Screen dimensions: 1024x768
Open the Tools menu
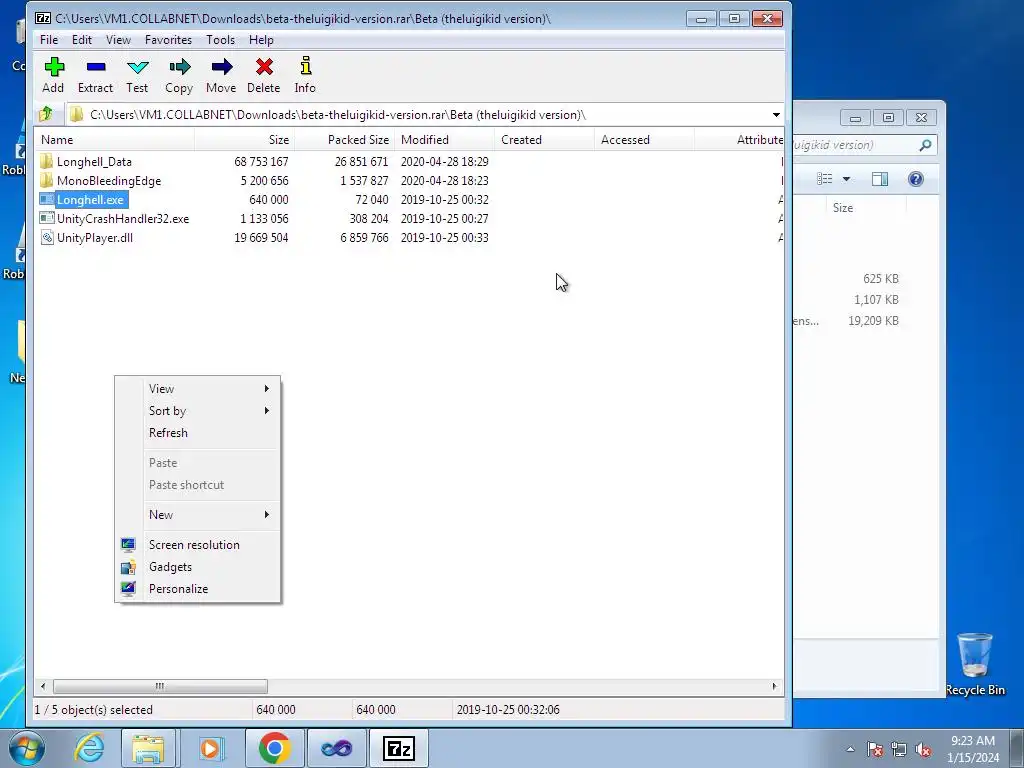[x=220, y=40]
